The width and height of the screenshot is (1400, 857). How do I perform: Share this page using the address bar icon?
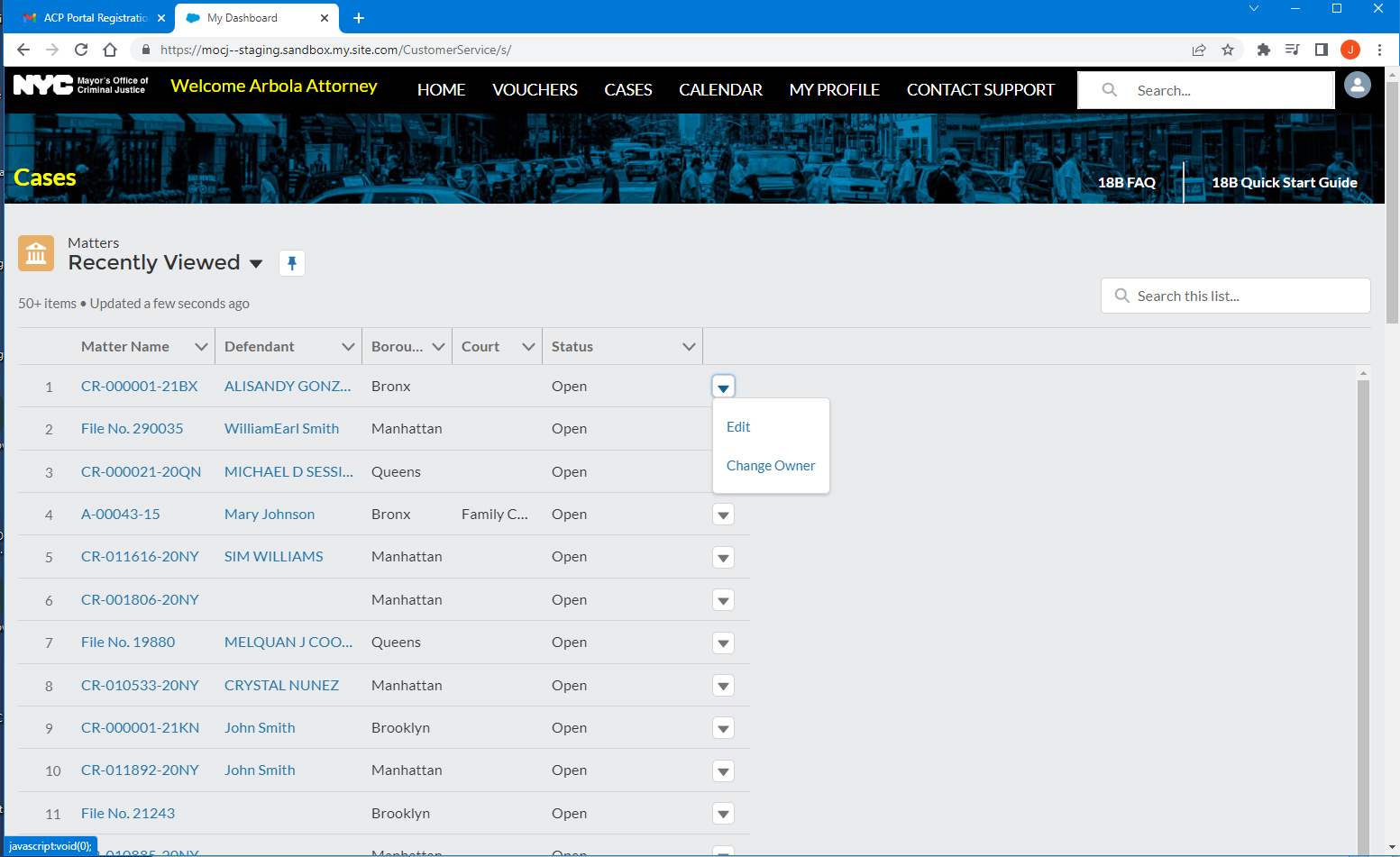click(1199, 50)
